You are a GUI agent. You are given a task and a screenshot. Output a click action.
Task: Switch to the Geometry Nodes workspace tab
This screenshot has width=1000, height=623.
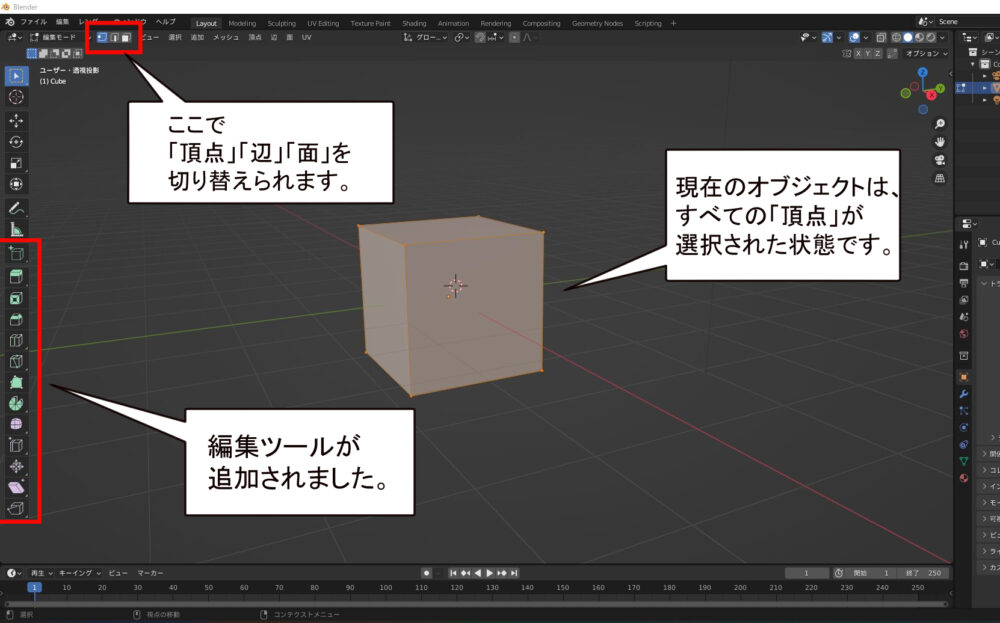point(597,24)
